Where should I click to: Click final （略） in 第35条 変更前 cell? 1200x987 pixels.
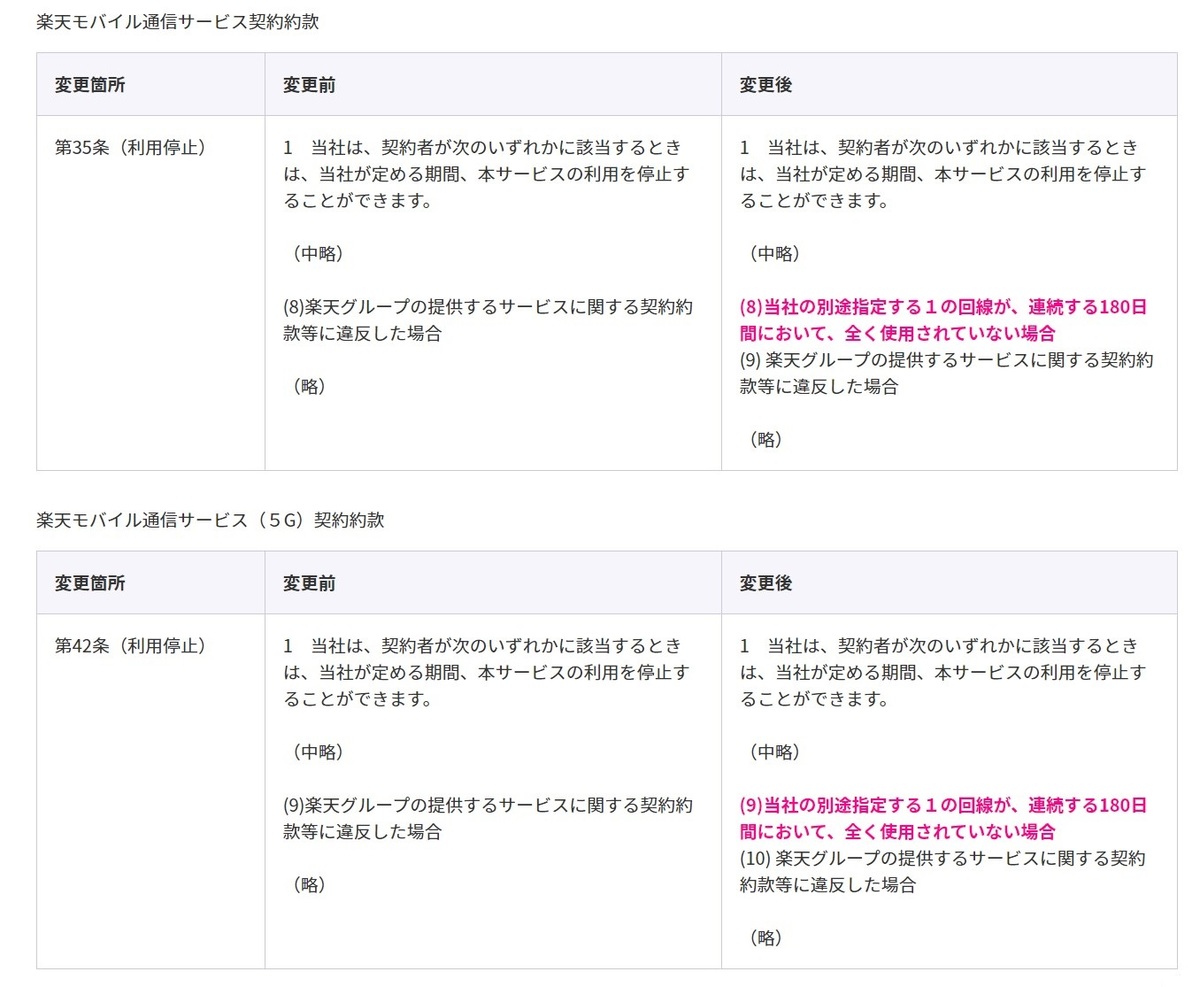[x=309, y=386]
